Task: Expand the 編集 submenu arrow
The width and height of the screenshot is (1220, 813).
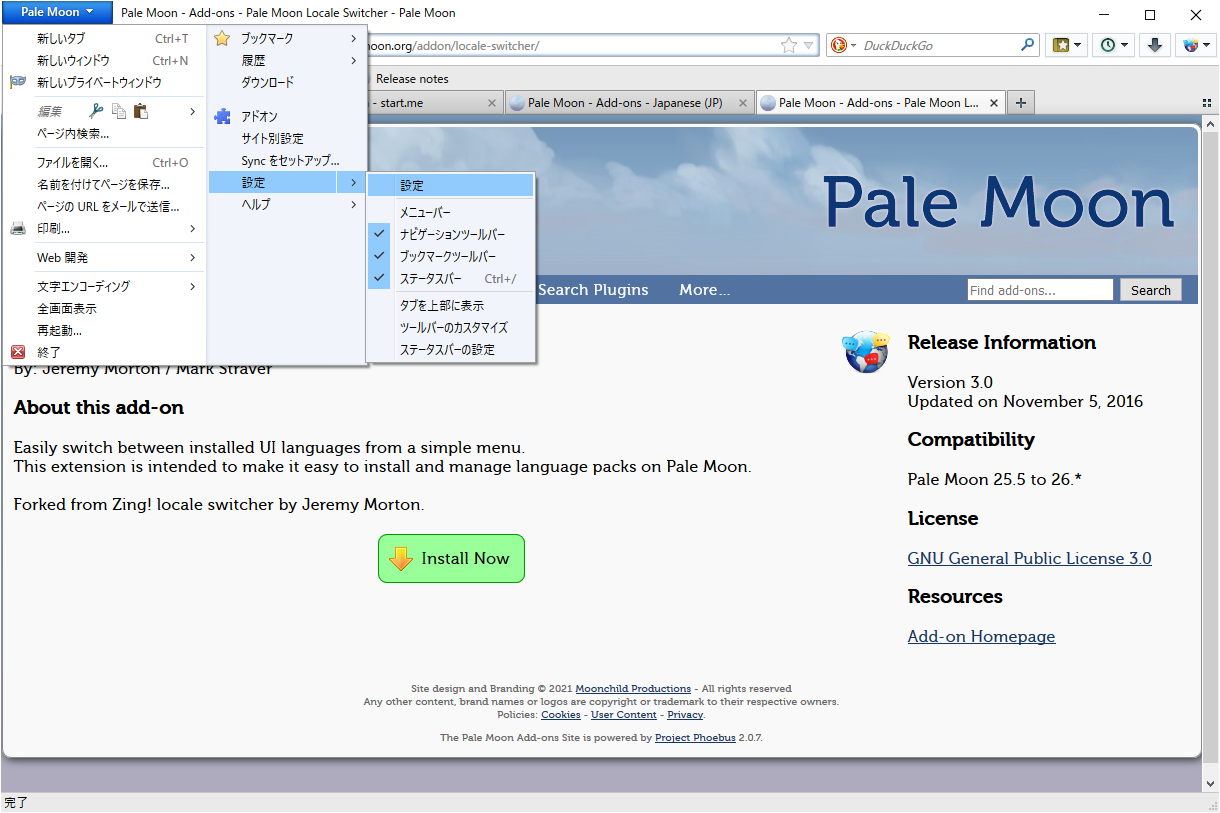Action: coord(193,111)
